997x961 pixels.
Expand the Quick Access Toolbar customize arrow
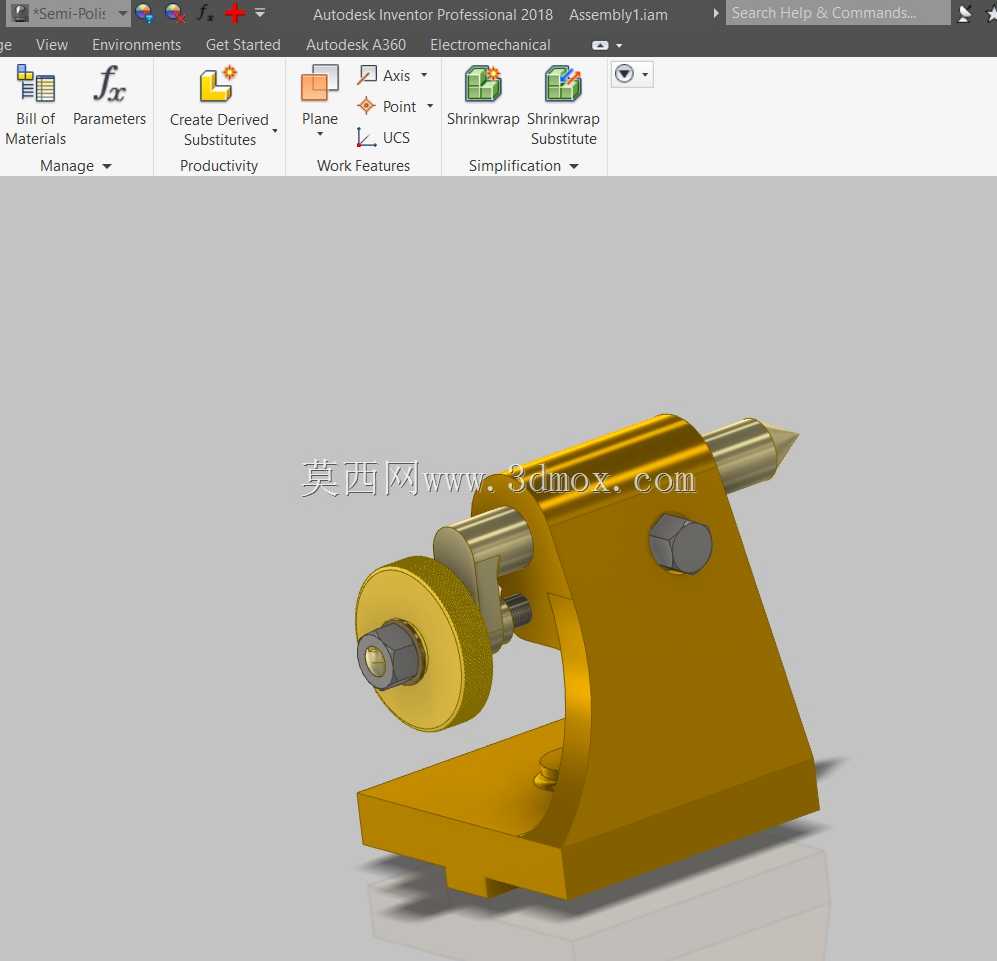(x=260, y=12)
